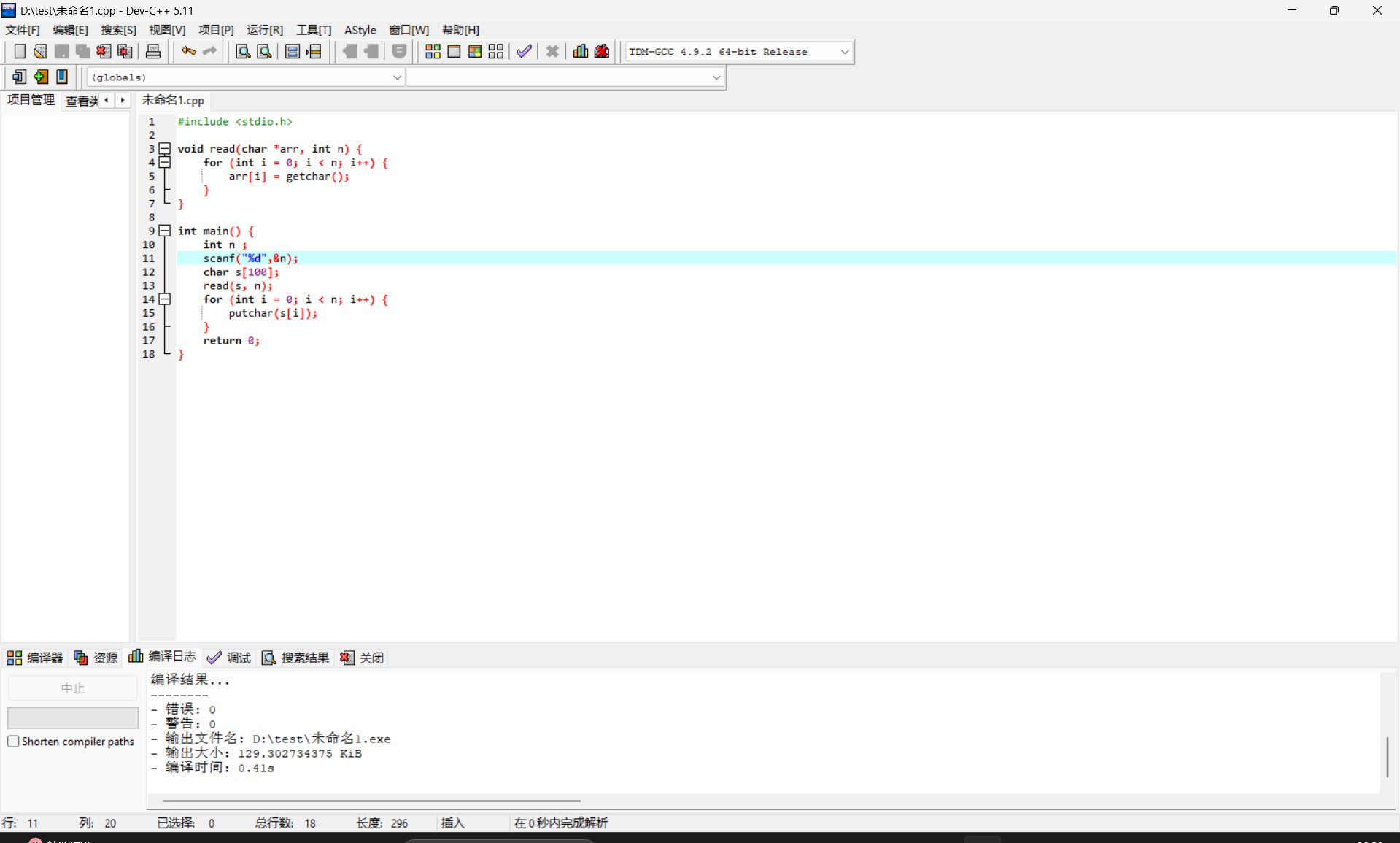The height and width of the screenshot is (843, 1400).
Task: Switch to the 项目管理 sidebar tab
Action: point(31,100)
